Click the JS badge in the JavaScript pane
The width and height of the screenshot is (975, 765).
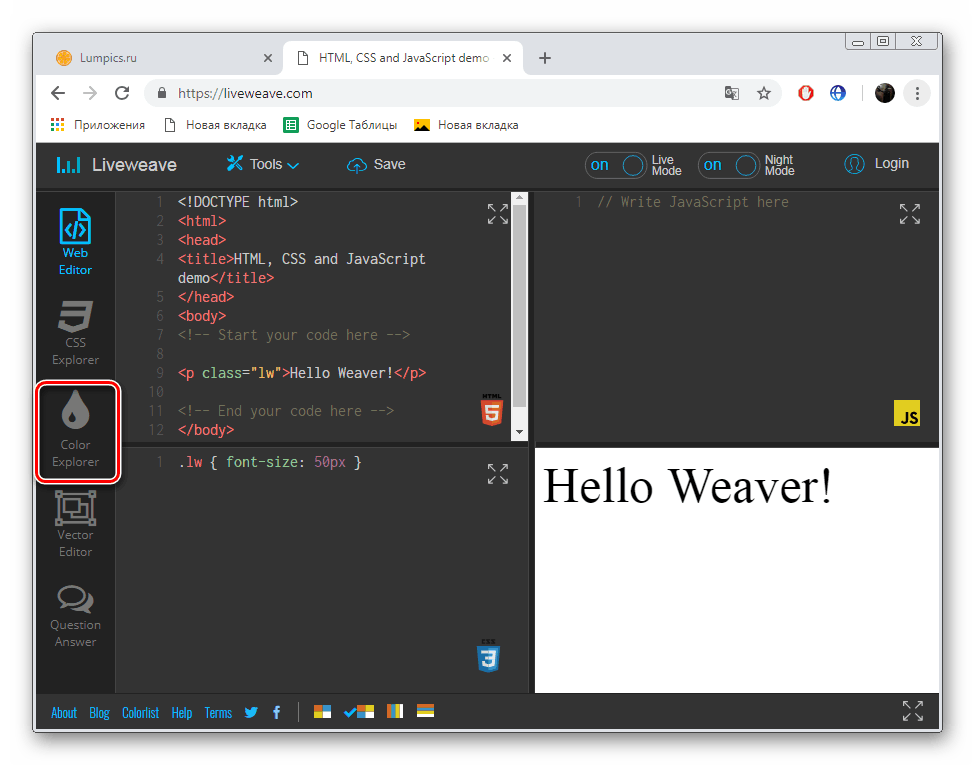click(x=907, y=413)
